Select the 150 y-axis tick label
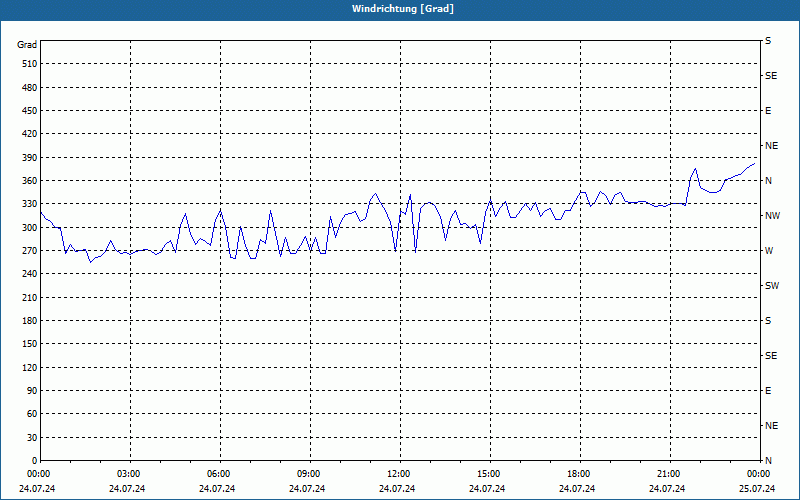 [30, 344]
